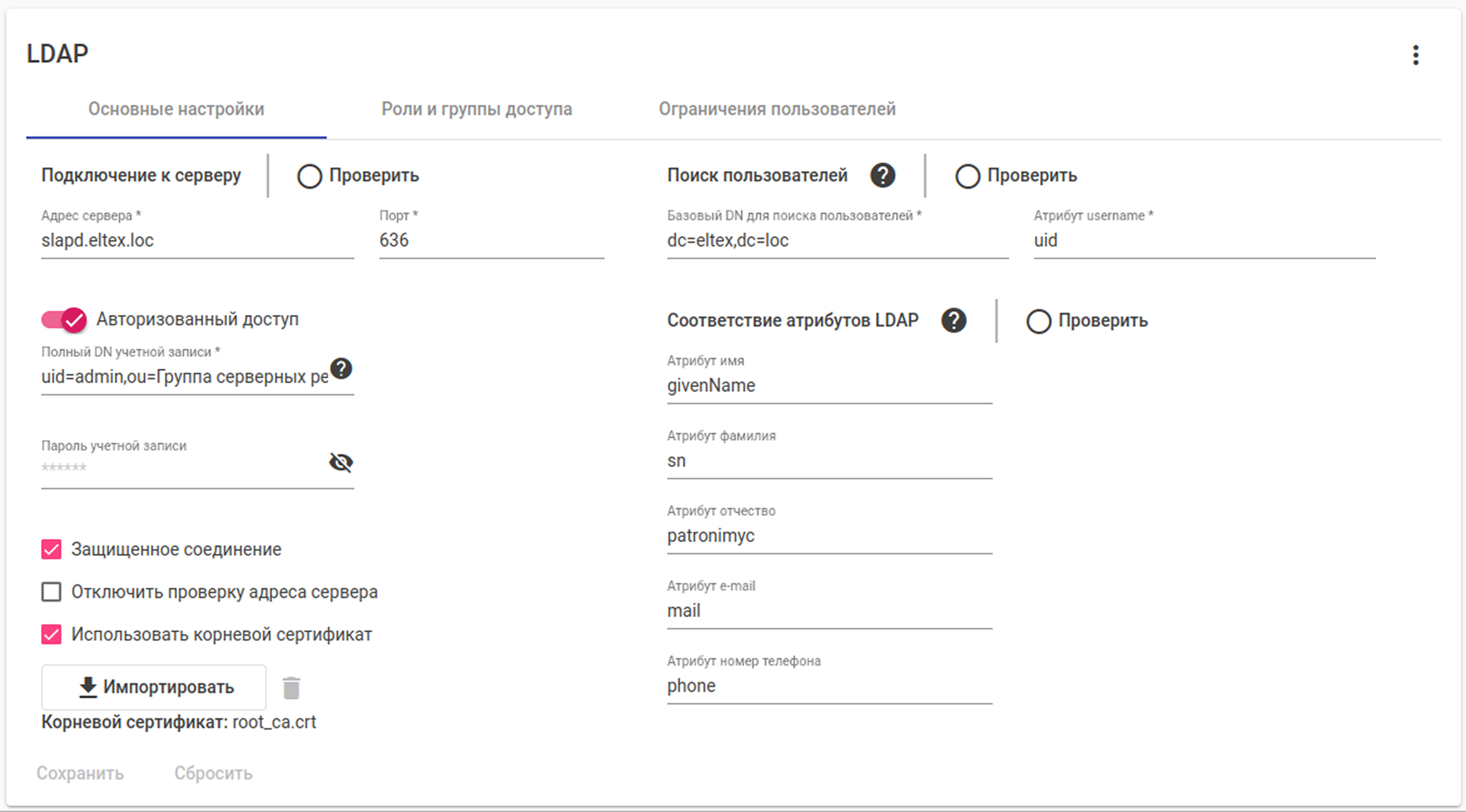Switch to Роли и группы доступа tab
The height and width of the screenshot is (812, 1466).
(x=476, y=109)
